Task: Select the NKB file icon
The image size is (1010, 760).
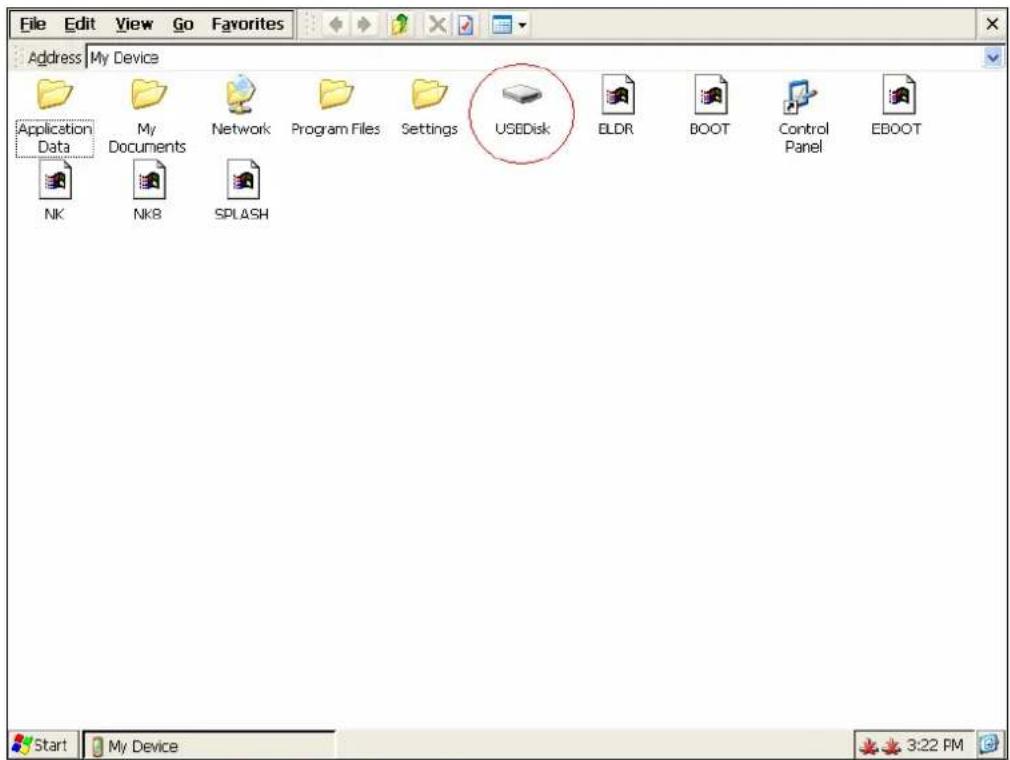Action: 148,191
